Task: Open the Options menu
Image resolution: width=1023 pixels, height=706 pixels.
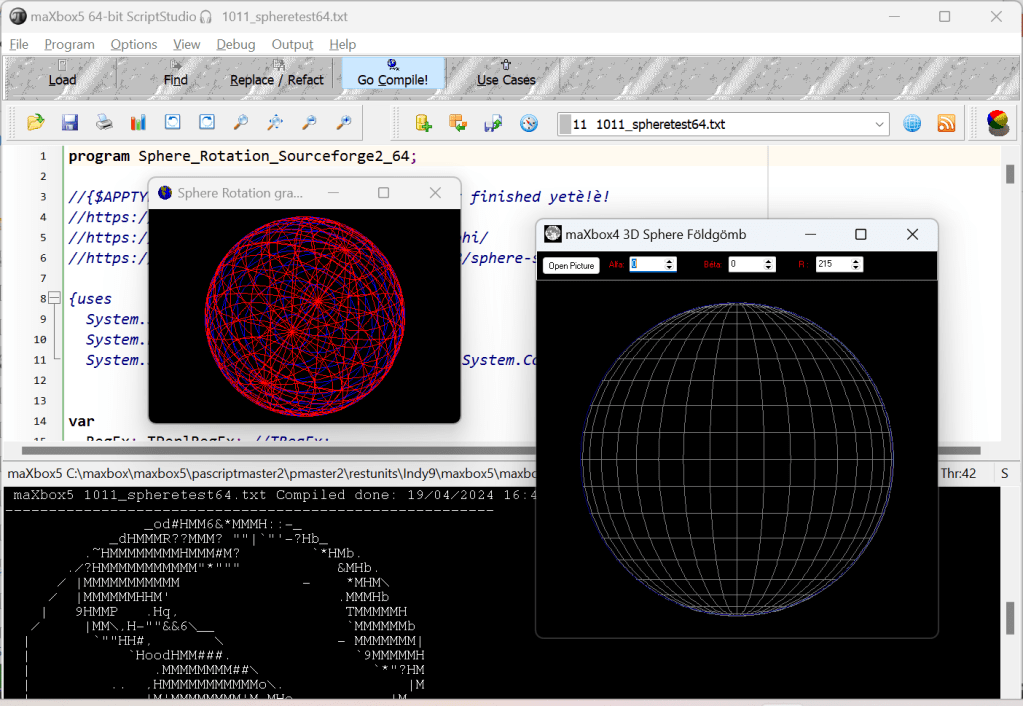Action: pyautogui.click(x=134, y=44)
